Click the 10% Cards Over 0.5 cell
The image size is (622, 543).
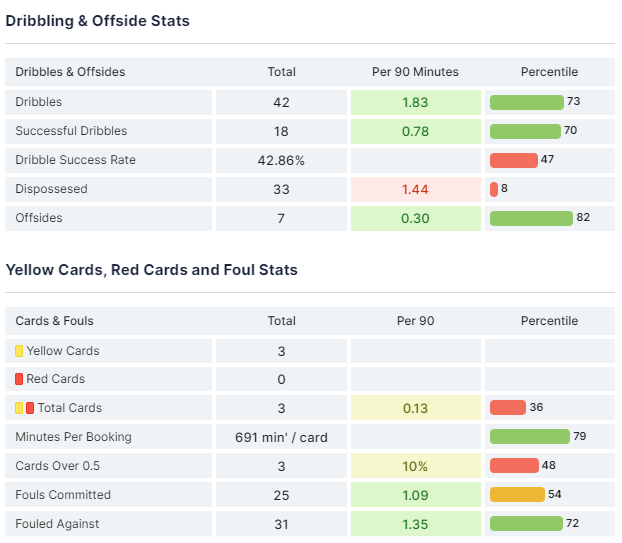[415, 466]
